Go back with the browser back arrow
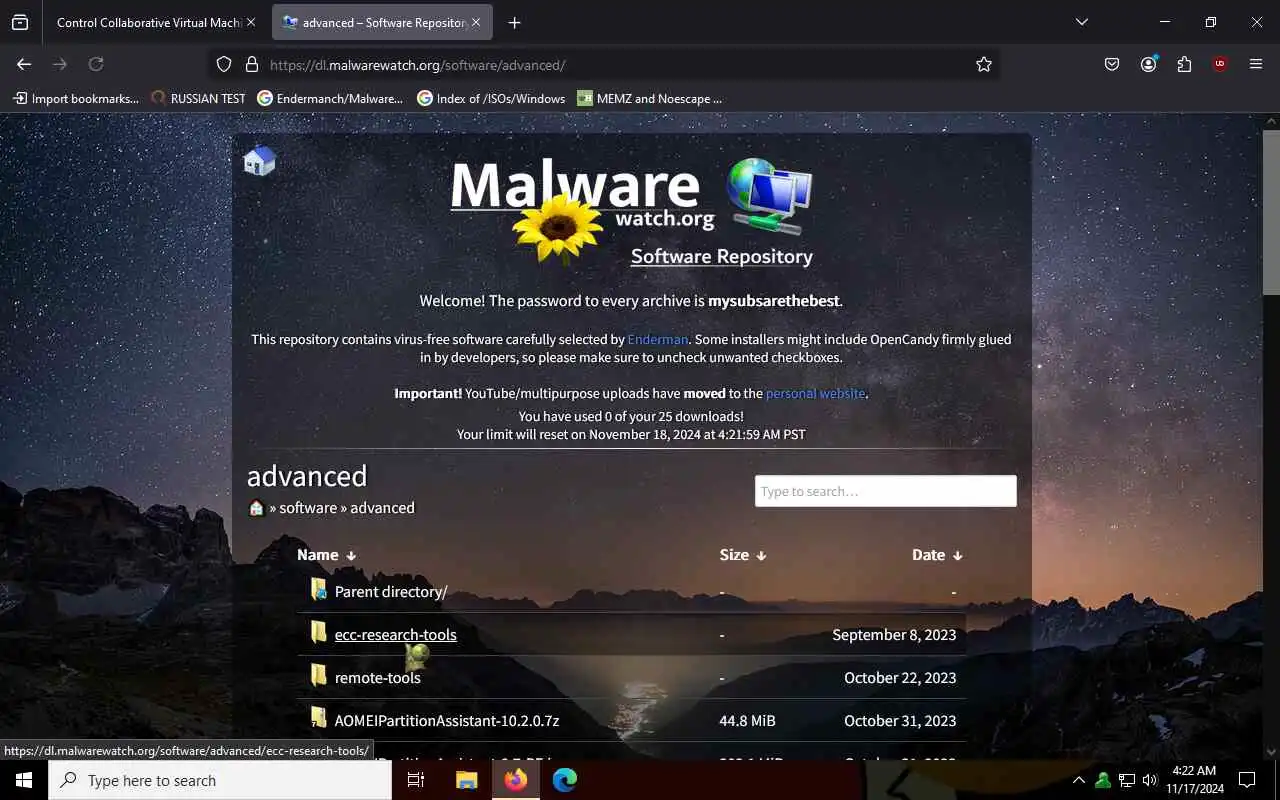The height and width of the screenshot is (800, 1280). pyautogui.click(x=24, y=64)
